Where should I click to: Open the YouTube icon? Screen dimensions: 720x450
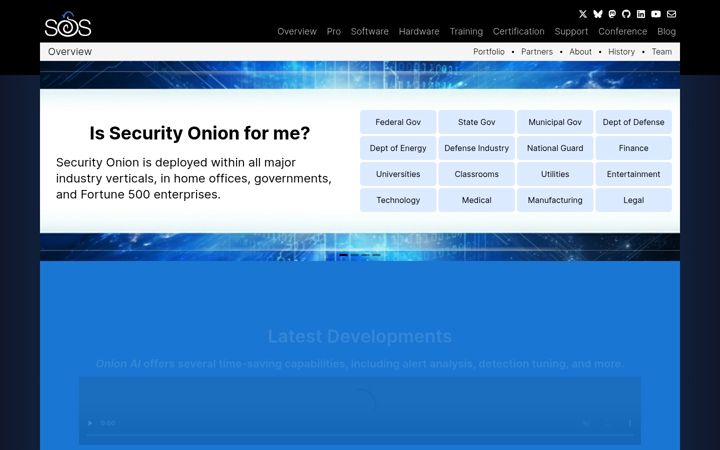click(x=656, y=14)
